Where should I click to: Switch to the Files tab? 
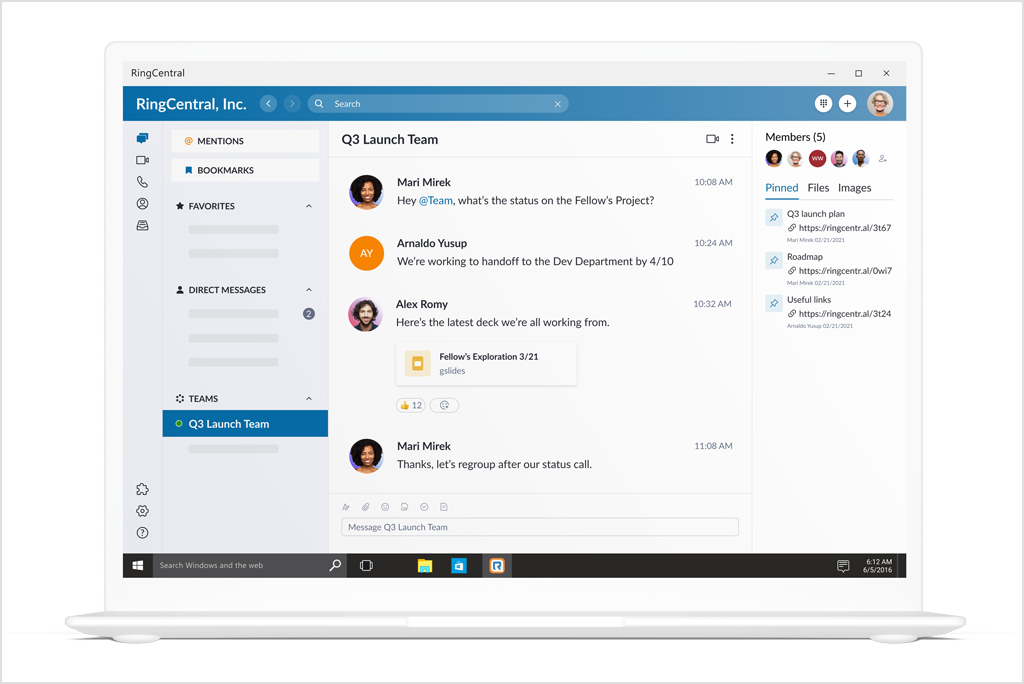point(818,187)
